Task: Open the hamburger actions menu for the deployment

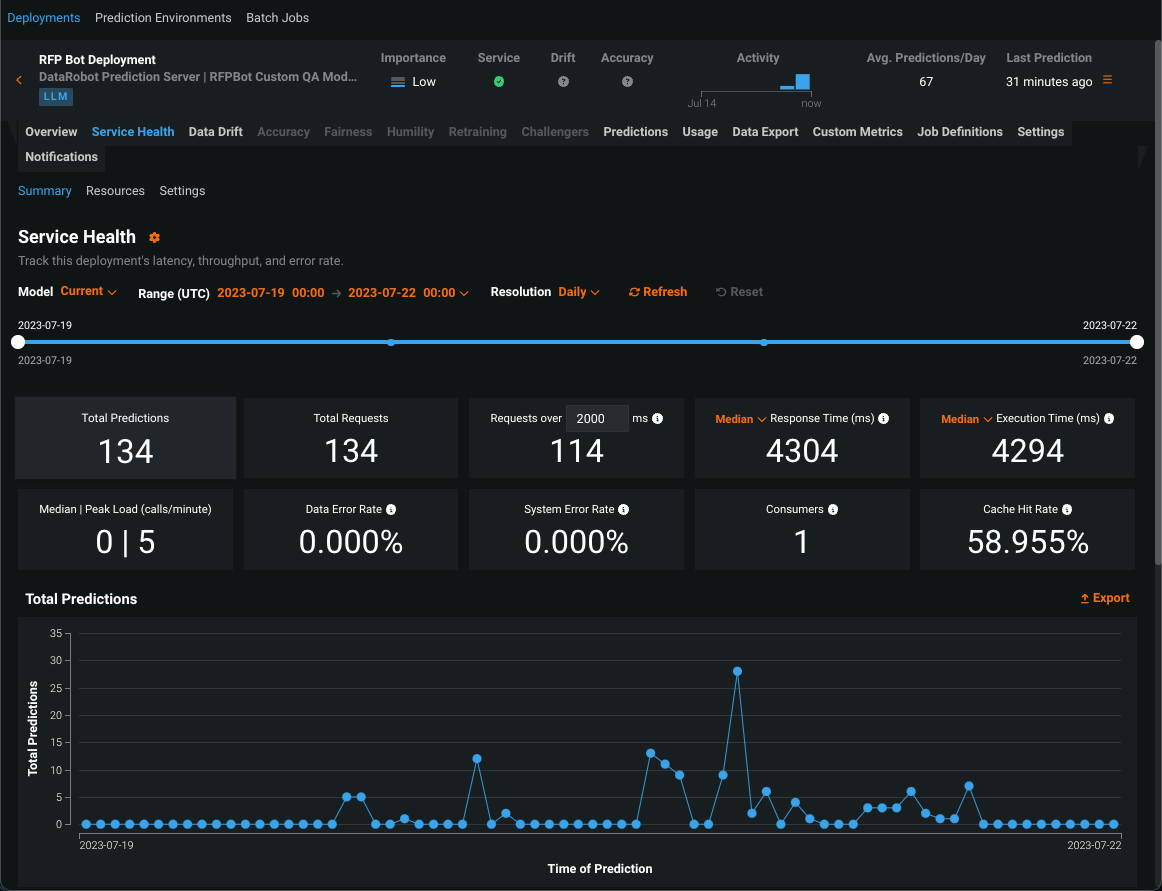Action: point(1107,80)
